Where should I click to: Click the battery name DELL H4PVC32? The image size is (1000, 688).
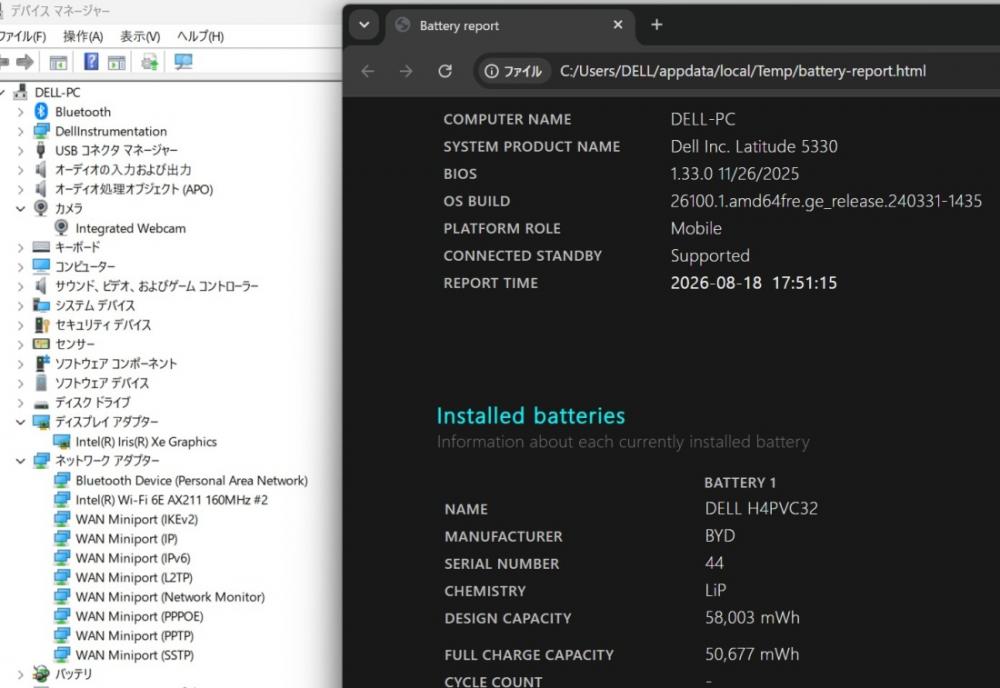pos(761,509)
